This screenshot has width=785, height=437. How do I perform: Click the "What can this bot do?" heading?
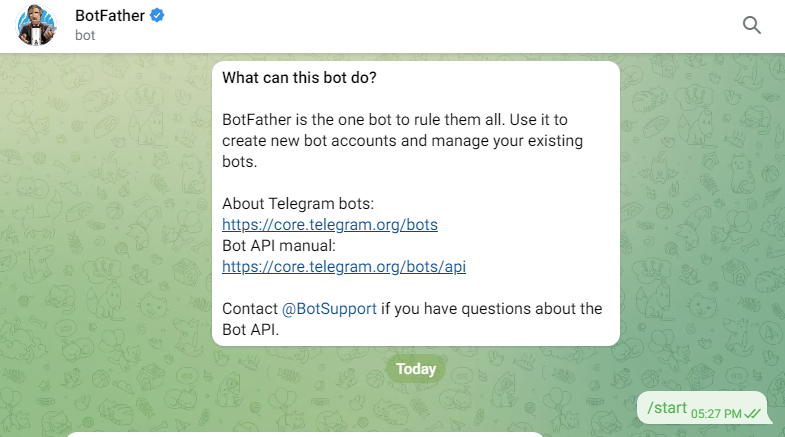click(299, 77)
